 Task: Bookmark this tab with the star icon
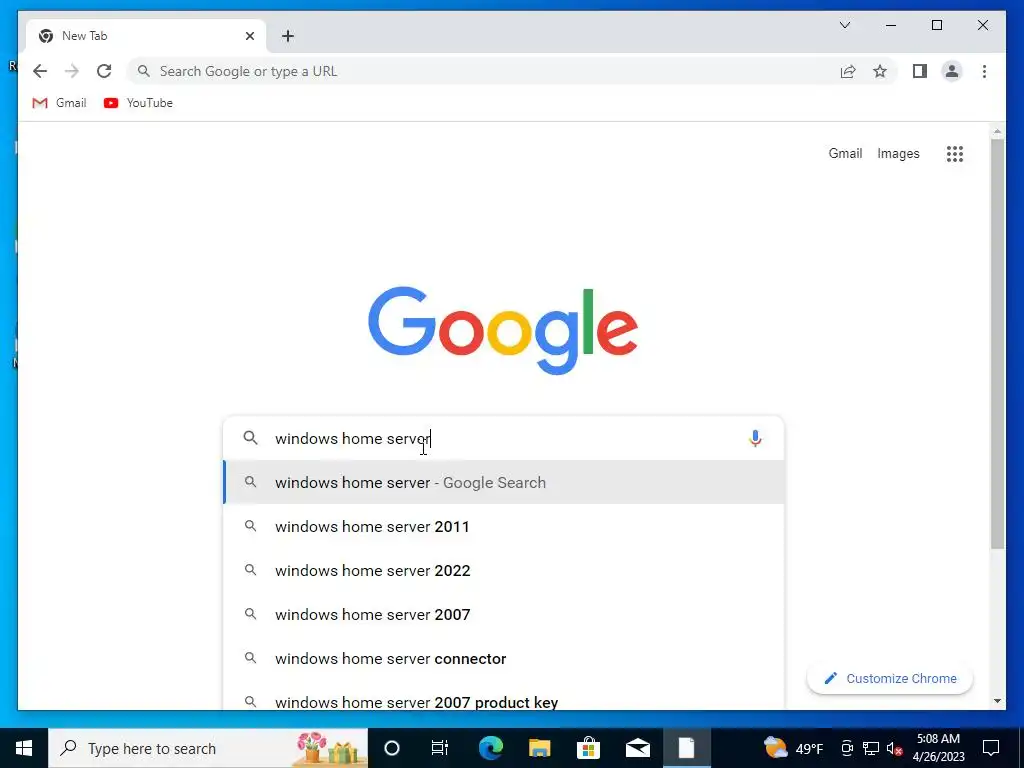[x=880, y=71]
